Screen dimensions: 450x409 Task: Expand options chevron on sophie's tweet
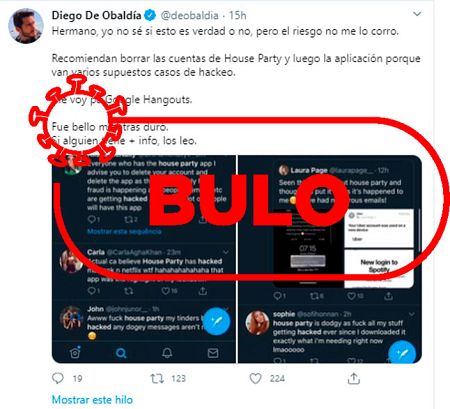[412, 314]
